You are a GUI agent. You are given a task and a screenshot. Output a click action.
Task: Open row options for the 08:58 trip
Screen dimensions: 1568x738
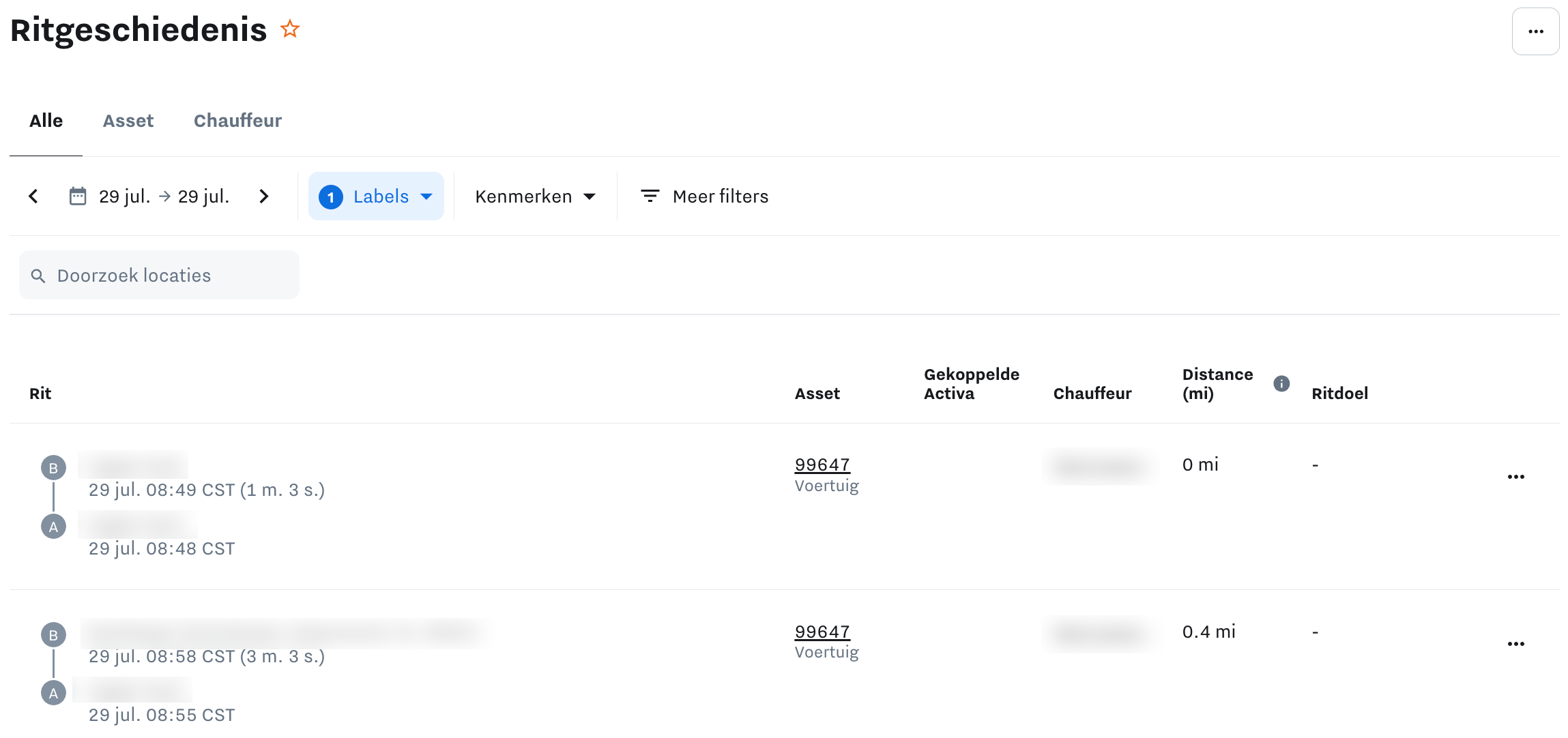[1515, 644]
